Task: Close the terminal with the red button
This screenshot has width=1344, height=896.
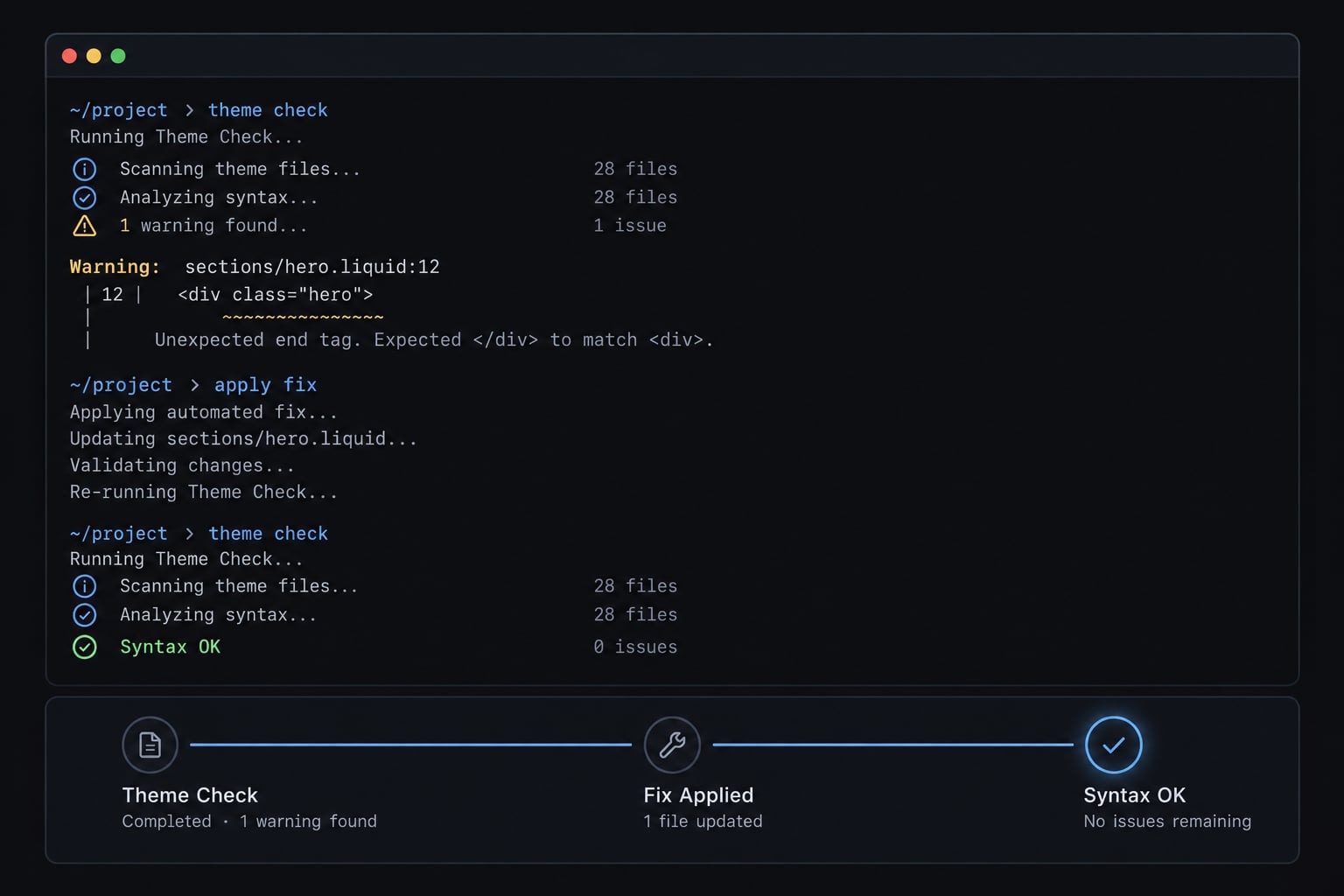Action: tap(69, 56)
